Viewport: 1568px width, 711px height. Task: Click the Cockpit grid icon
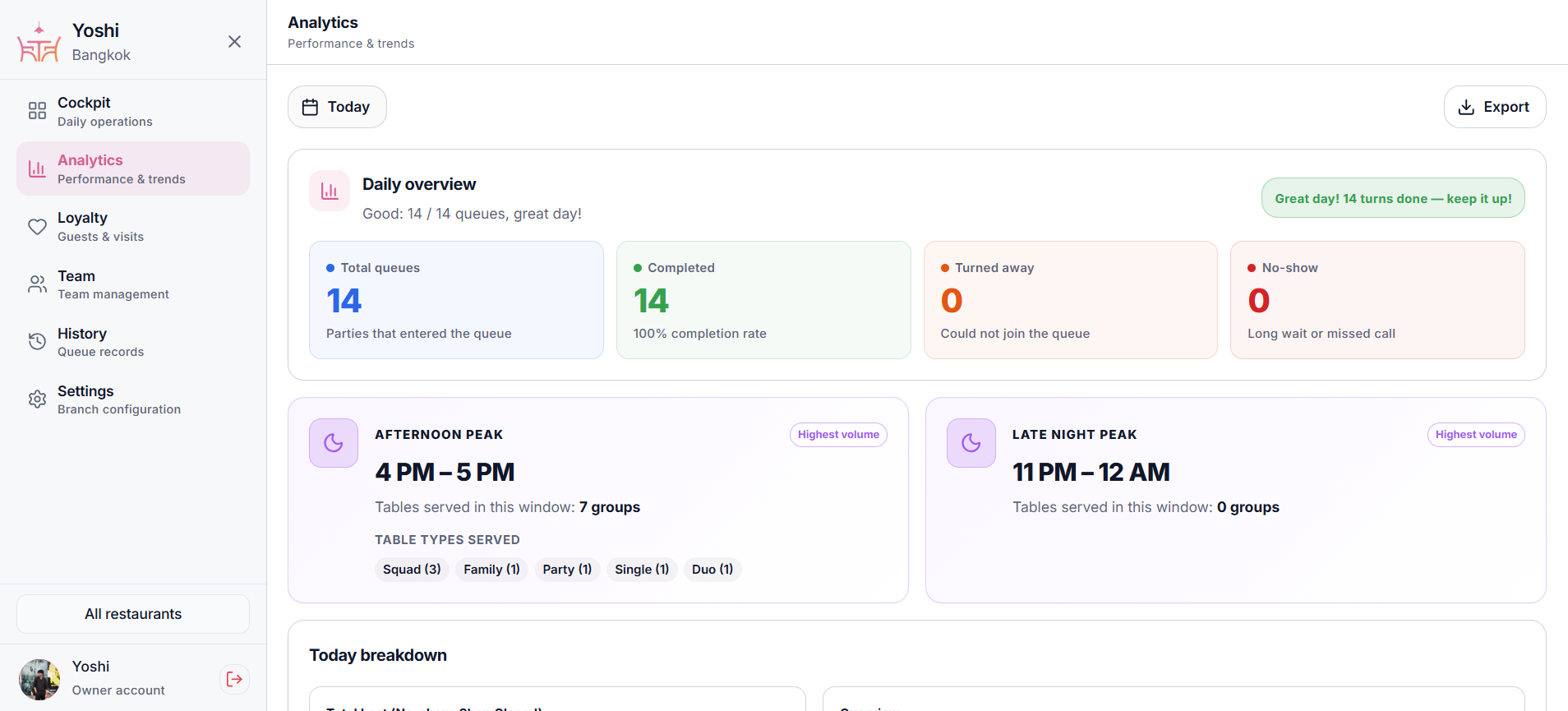pos(37,111)
